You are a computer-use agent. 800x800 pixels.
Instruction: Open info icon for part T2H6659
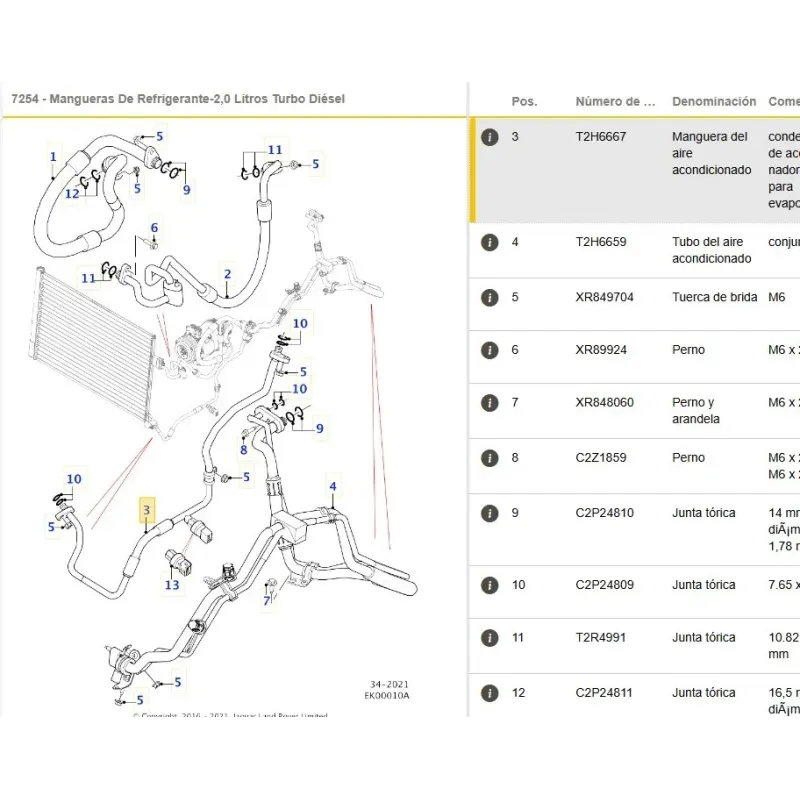(x=489, y=242)
